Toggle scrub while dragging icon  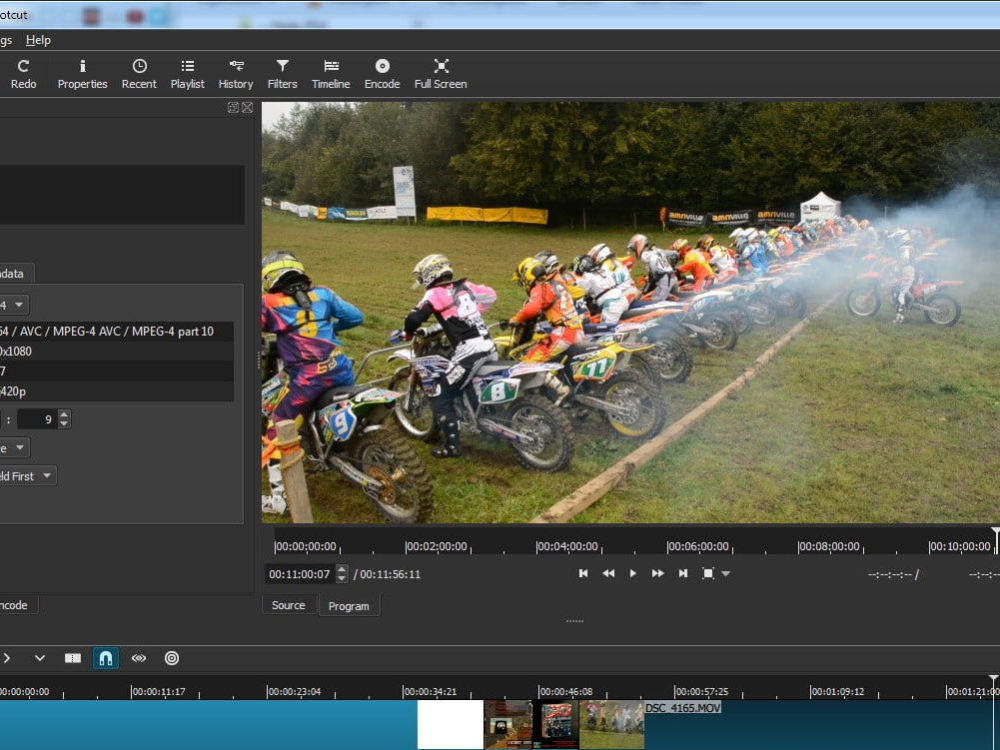(x=138, y=658)
